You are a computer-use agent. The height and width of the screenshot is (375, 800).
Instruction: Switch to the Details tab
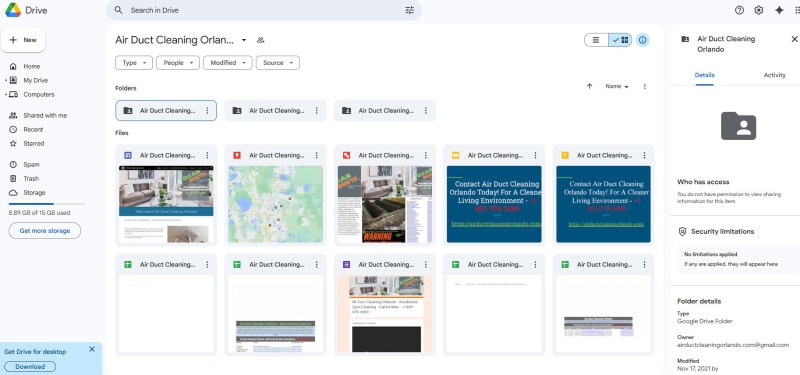(x=705, y=75)
